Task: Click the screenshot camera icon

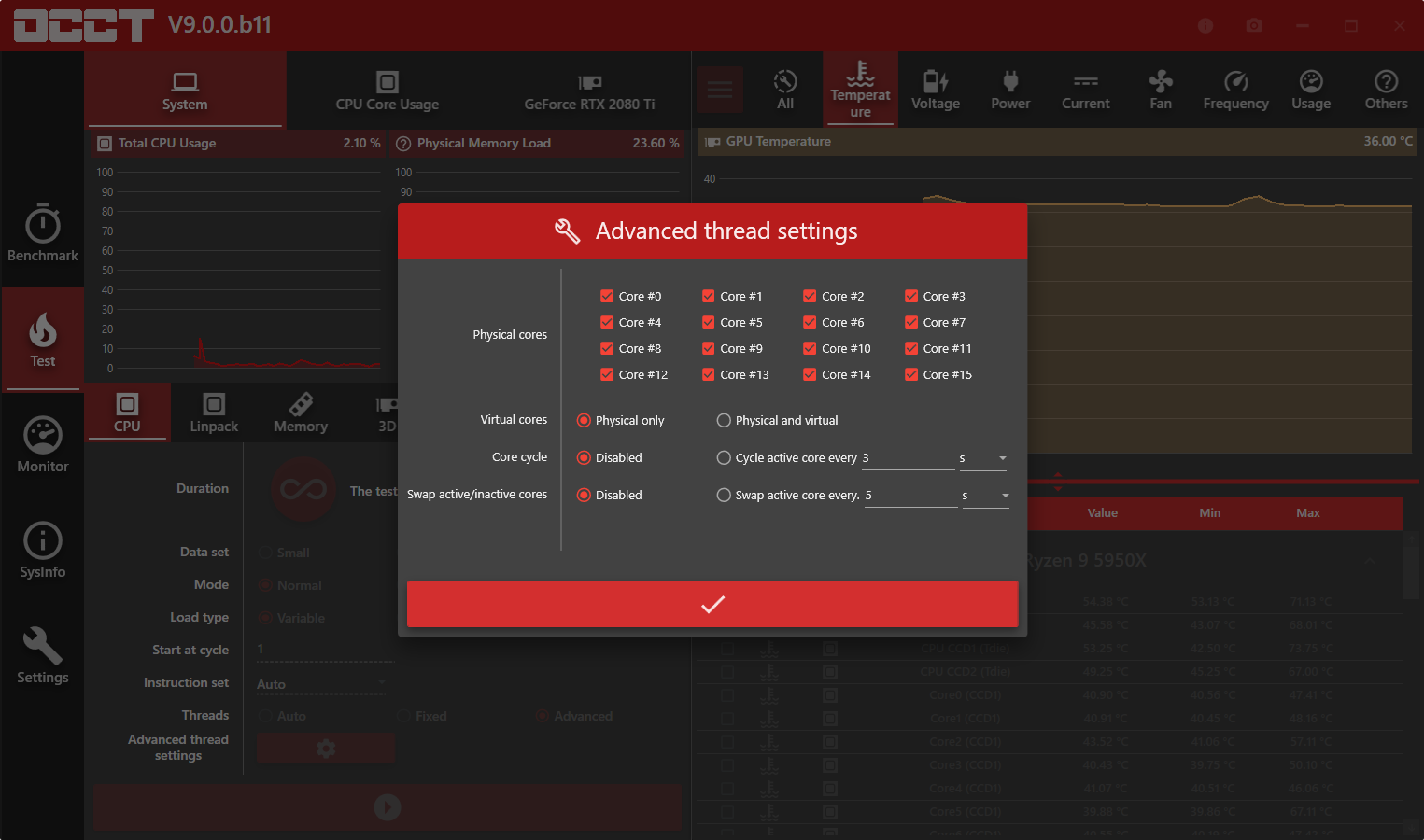Action: click(1254, 26)
